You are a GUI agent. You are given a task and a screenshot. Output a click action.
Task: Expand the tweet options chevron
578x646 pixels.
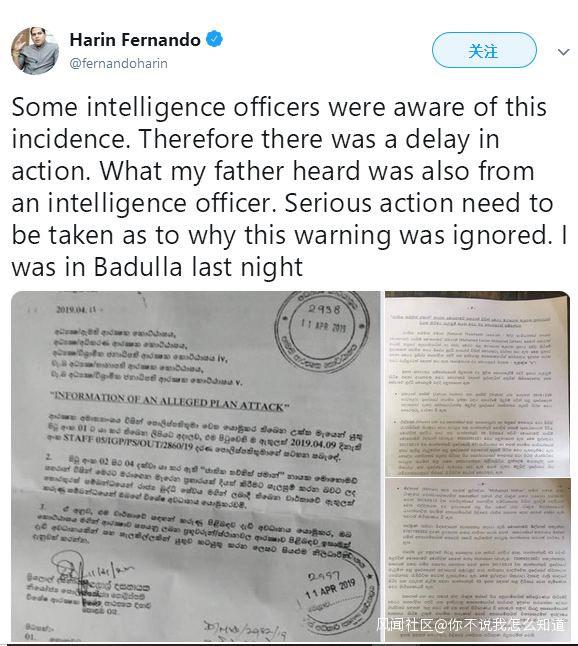tap(563, 52)
